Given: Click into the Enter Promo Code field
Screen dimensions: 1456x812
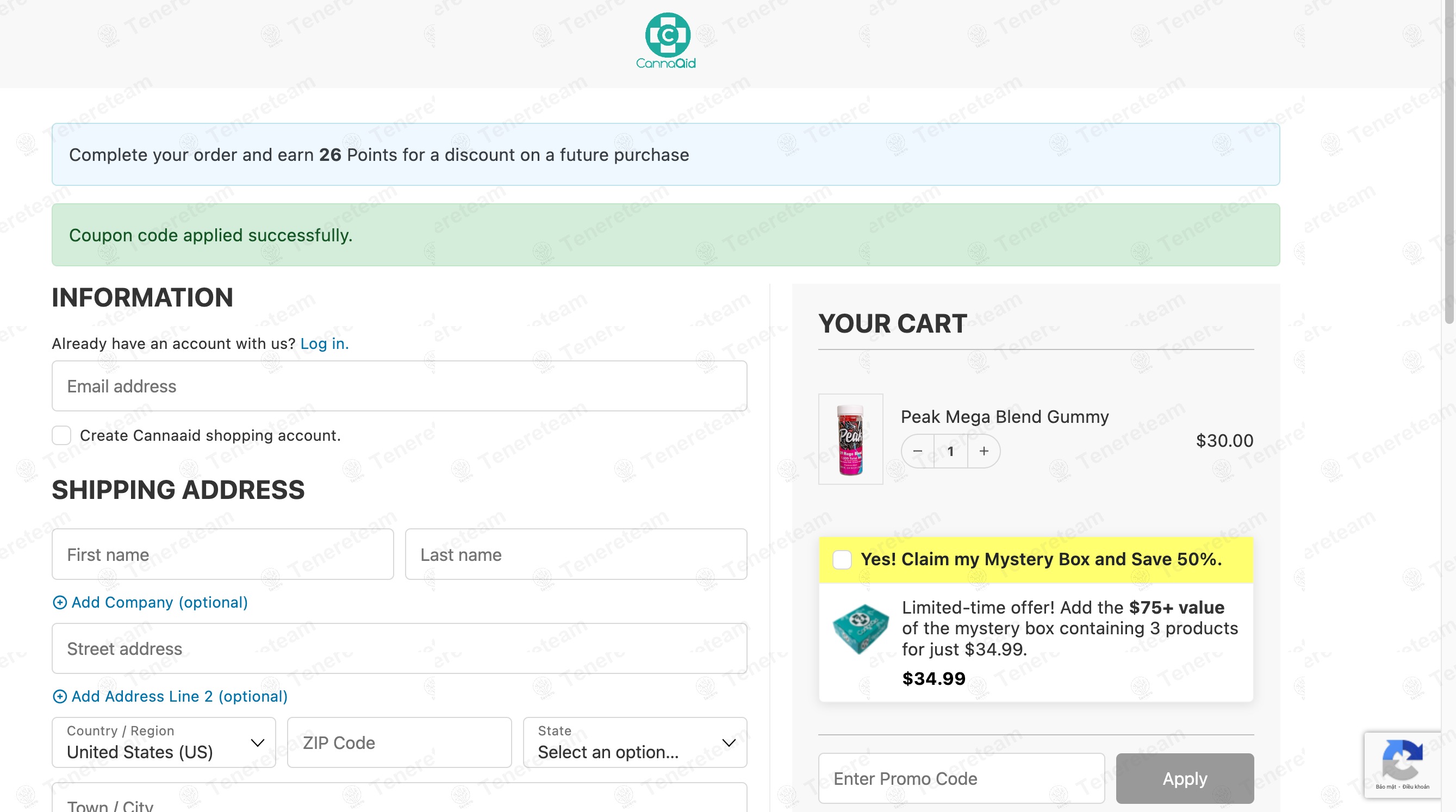Looking at the screenshot, I should tap(961, 779).
